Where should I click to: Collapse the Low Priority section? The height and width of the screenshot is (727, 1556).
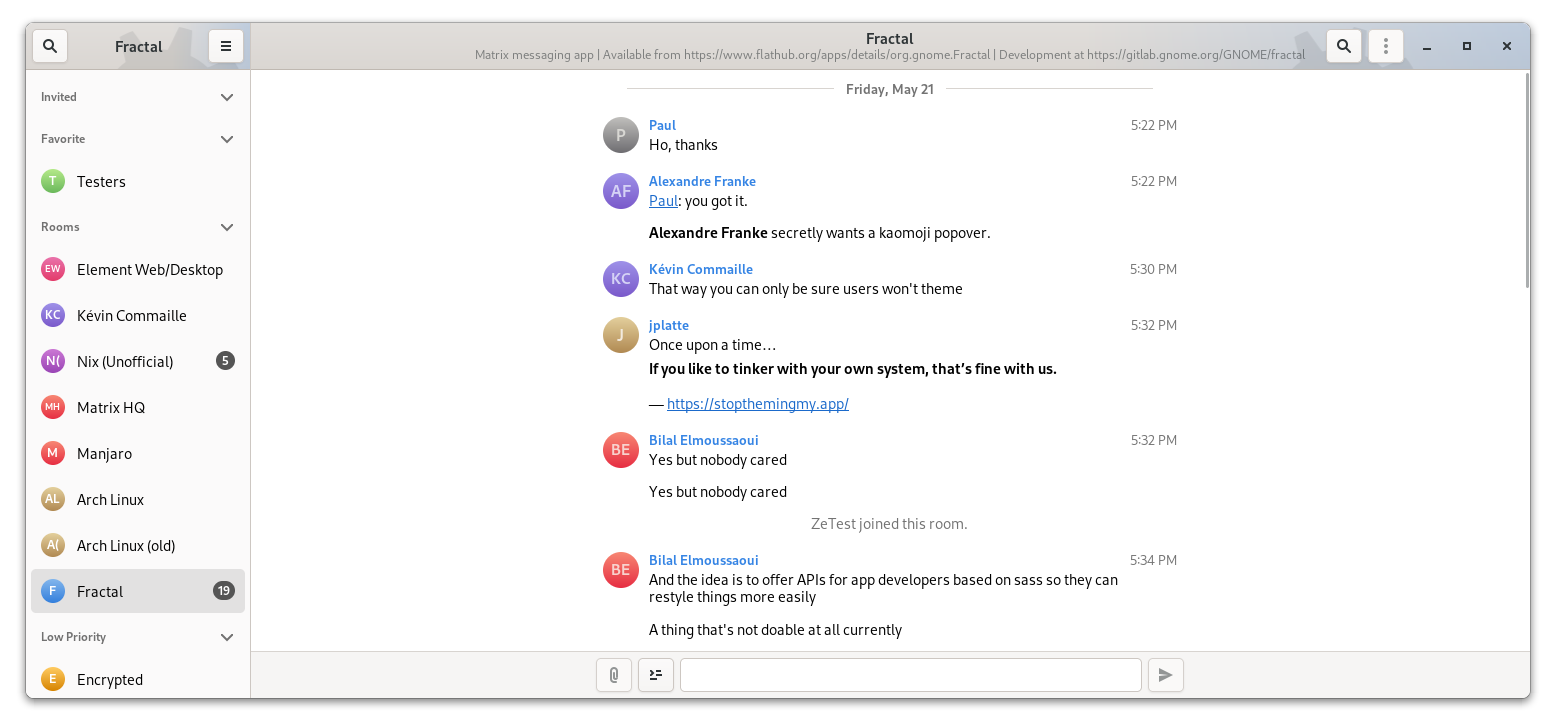(x=227, y=637)
